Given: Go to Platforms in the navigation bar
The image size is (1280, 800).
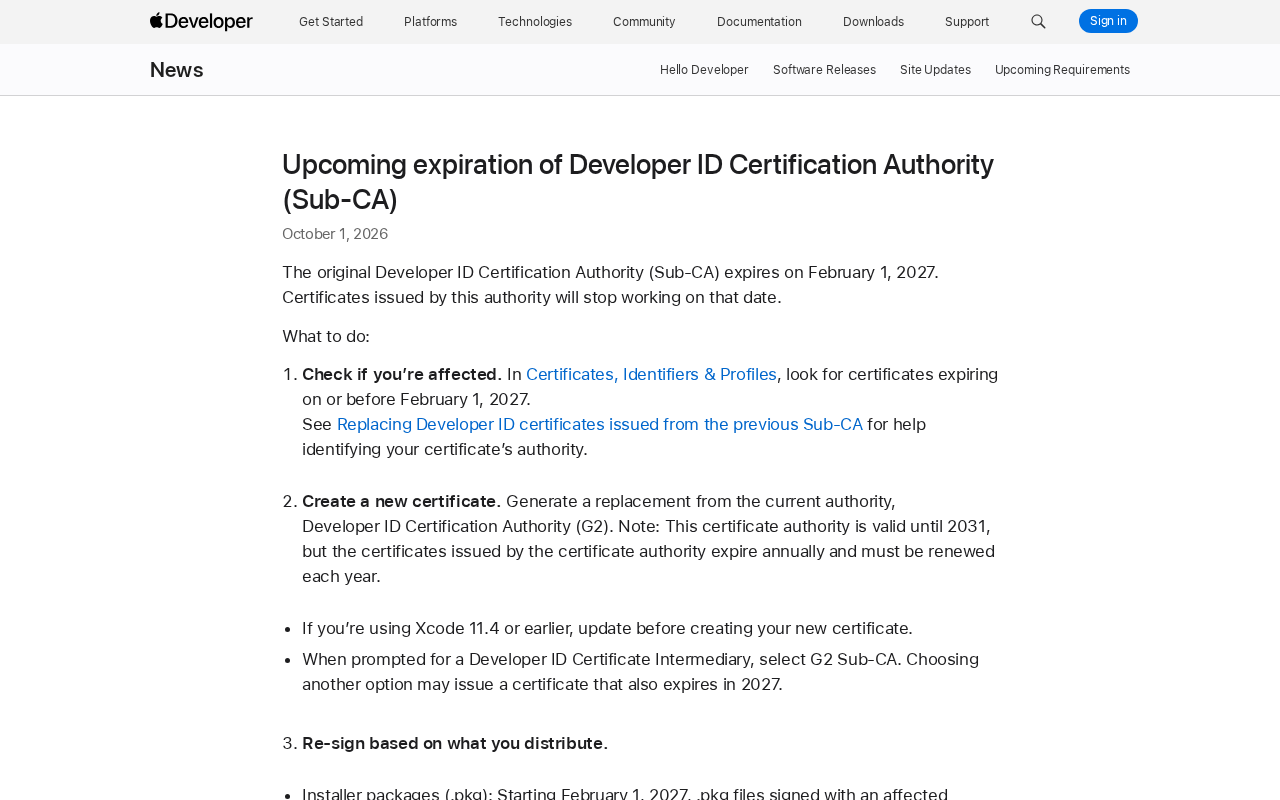Looking at the screenshot, I should [431, 22].
